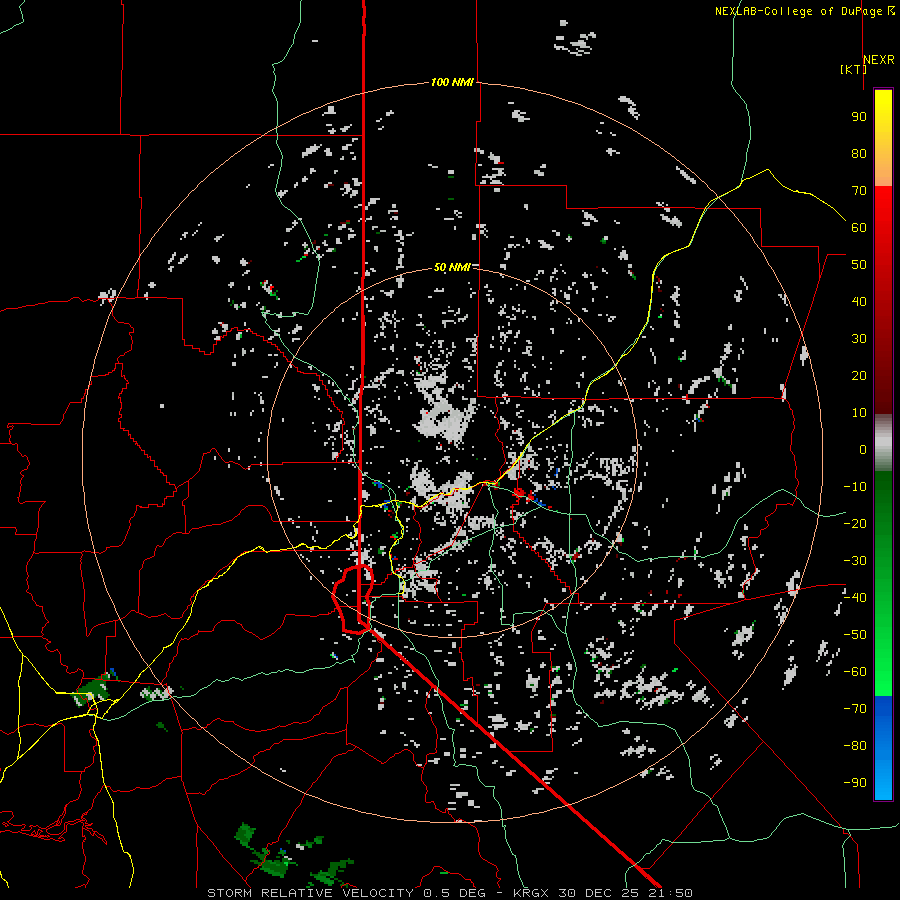The width and height of the screenshot is (900, 900).
Task: Click the -50 value on the velocity scale
Action: 855,635
